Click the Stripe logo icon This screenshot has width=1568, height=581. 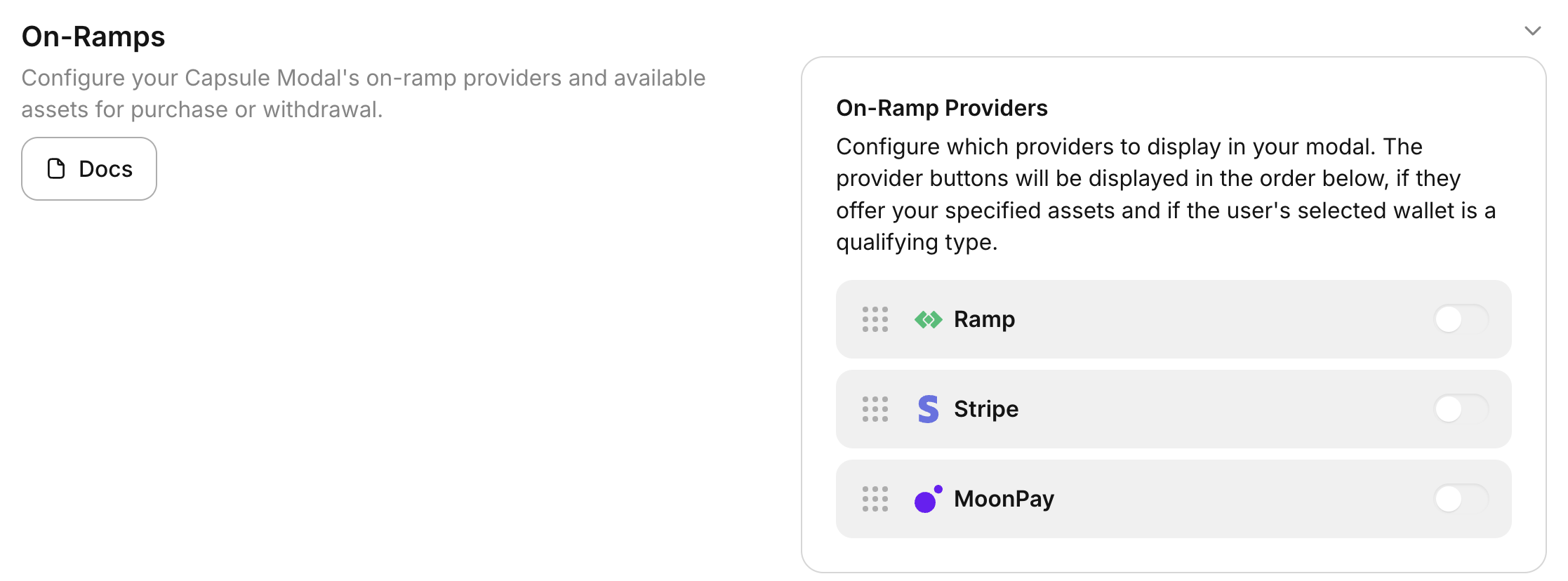(x=928, y=409)
